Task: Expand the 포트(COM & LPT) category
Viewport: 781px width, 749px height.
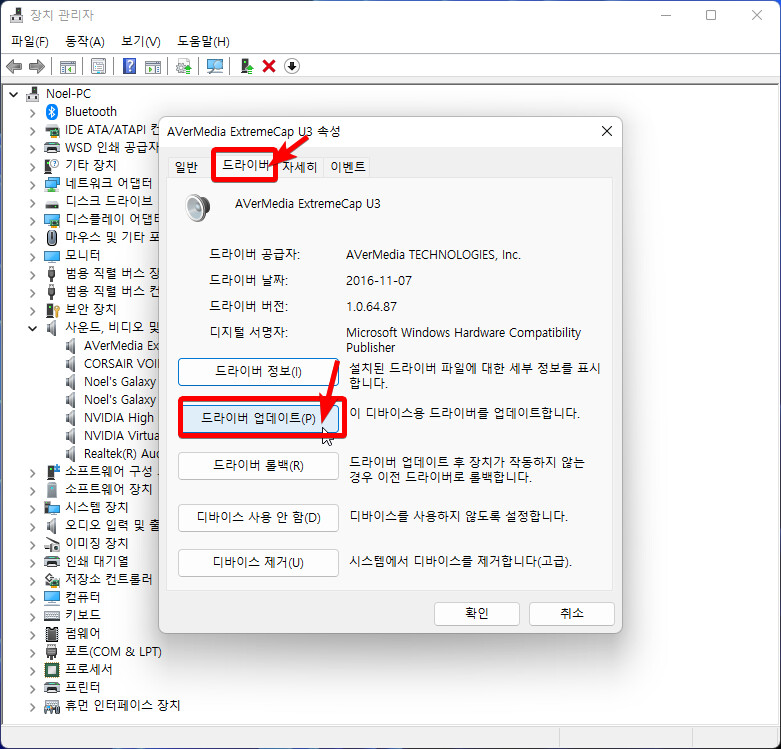Action: (32, 653)
